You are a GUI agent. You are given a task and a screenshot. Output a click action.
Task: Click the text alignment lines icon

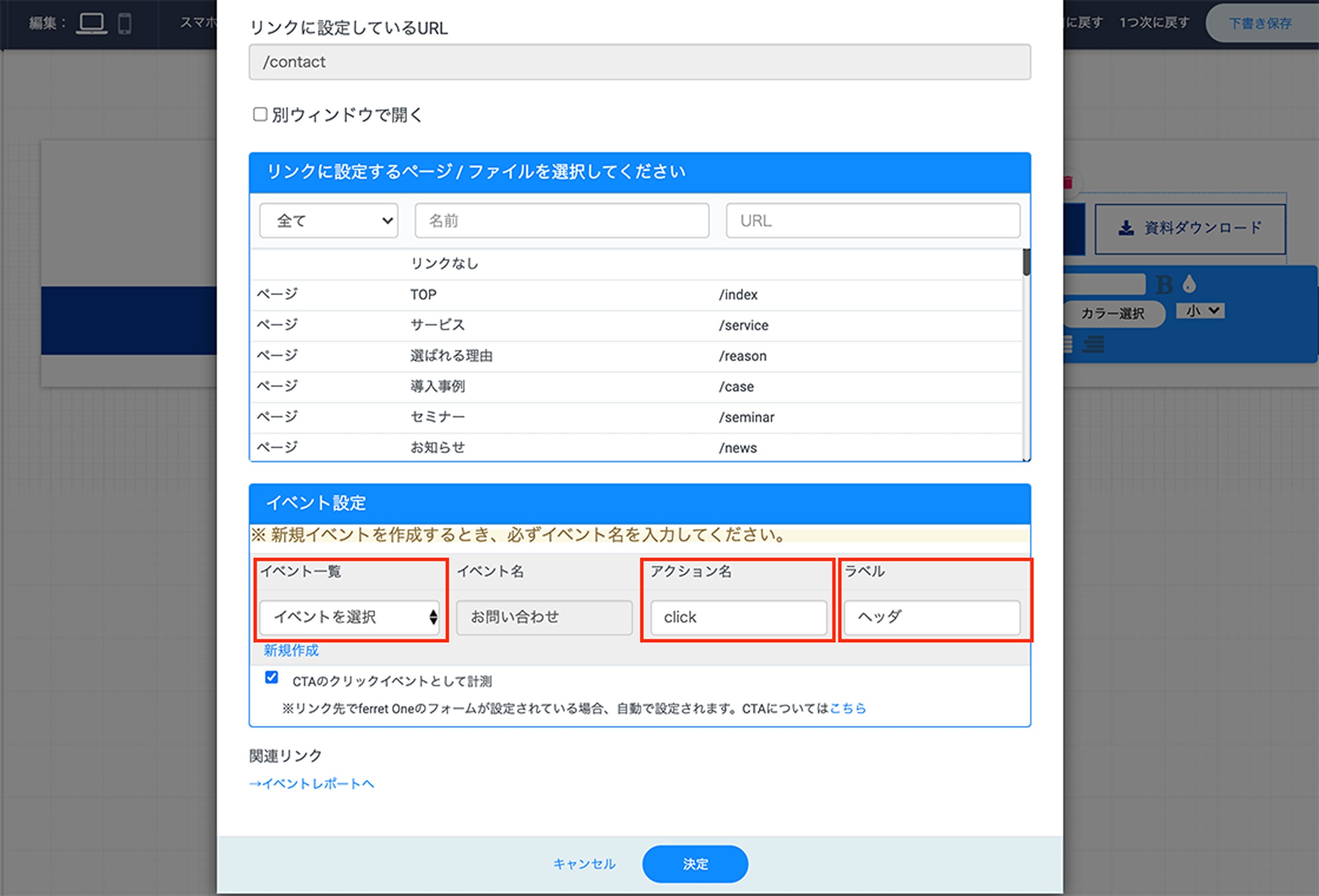(1093, 344)
